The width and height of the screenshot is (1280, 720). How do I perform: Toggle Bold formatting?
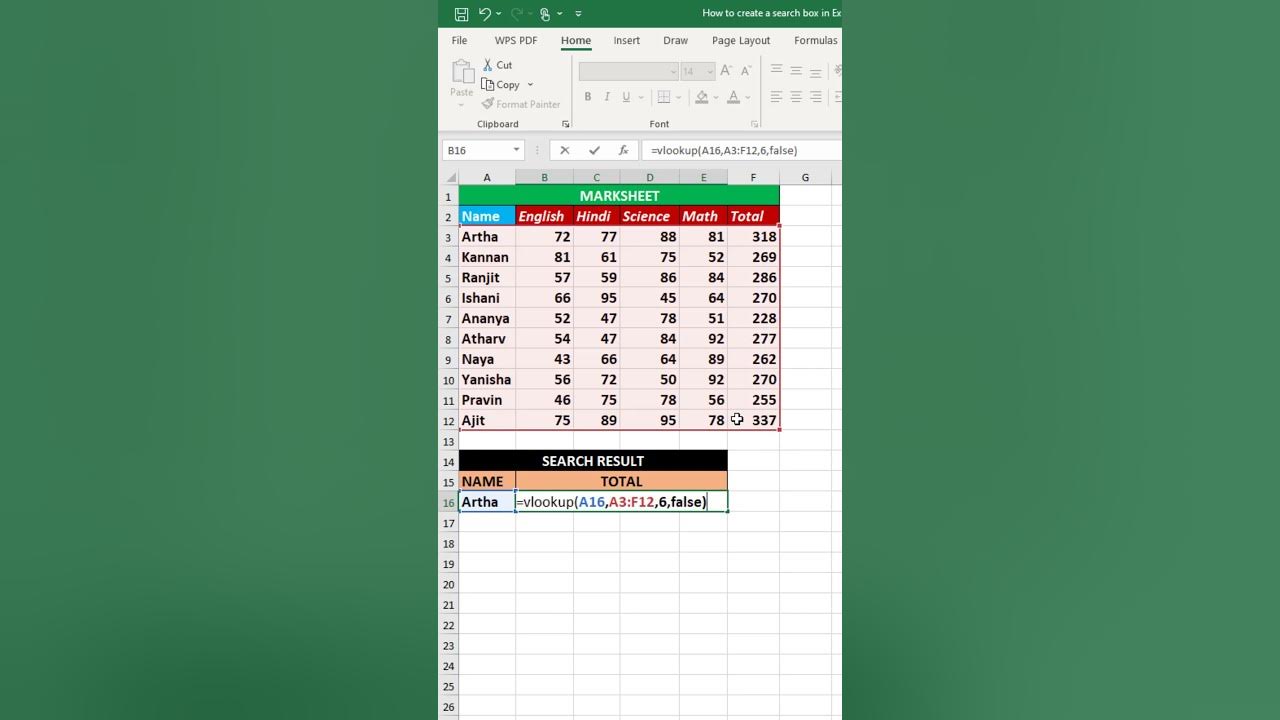588,97
